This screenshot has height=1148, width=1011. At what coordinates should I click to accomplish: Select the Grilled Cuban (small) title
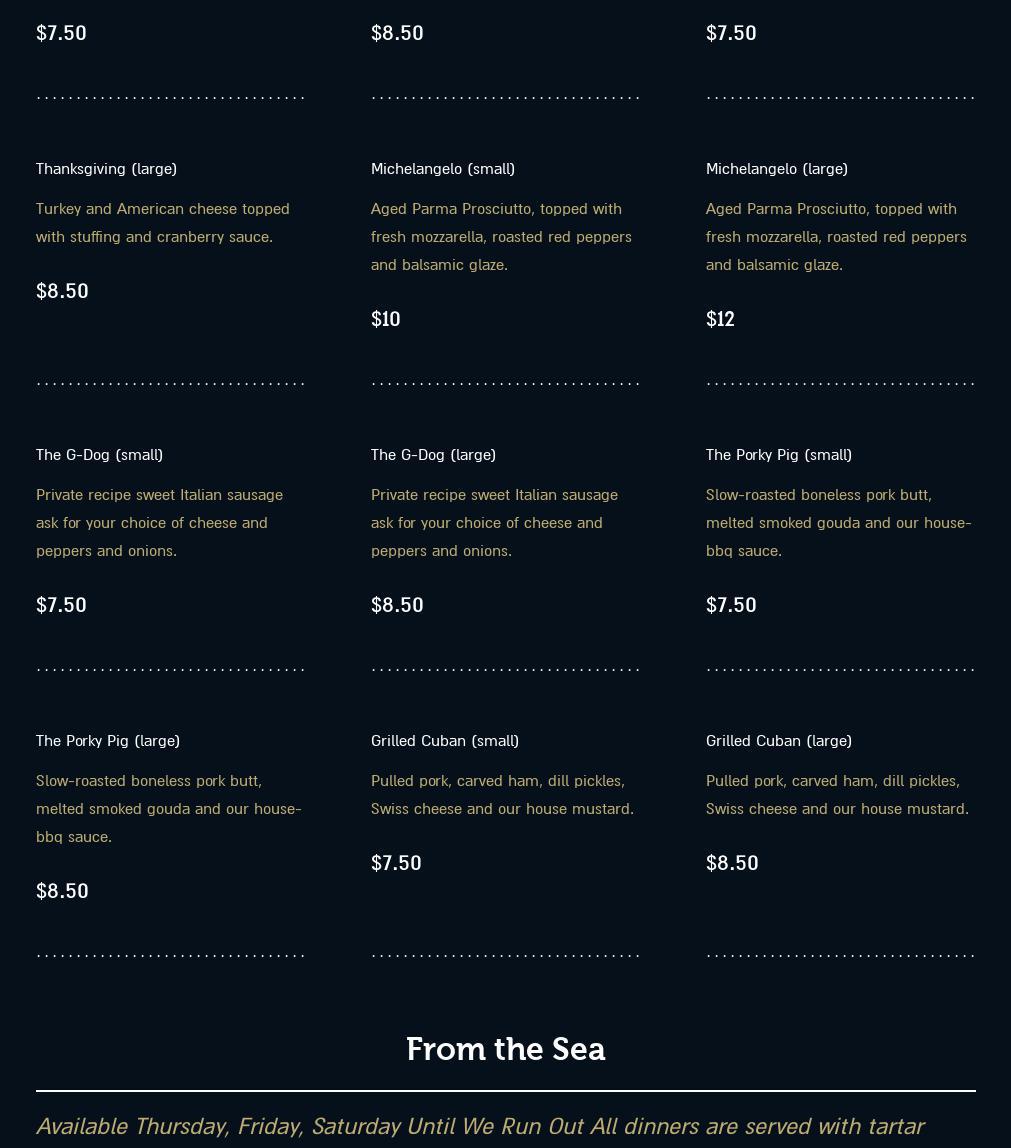coord(445,741)
